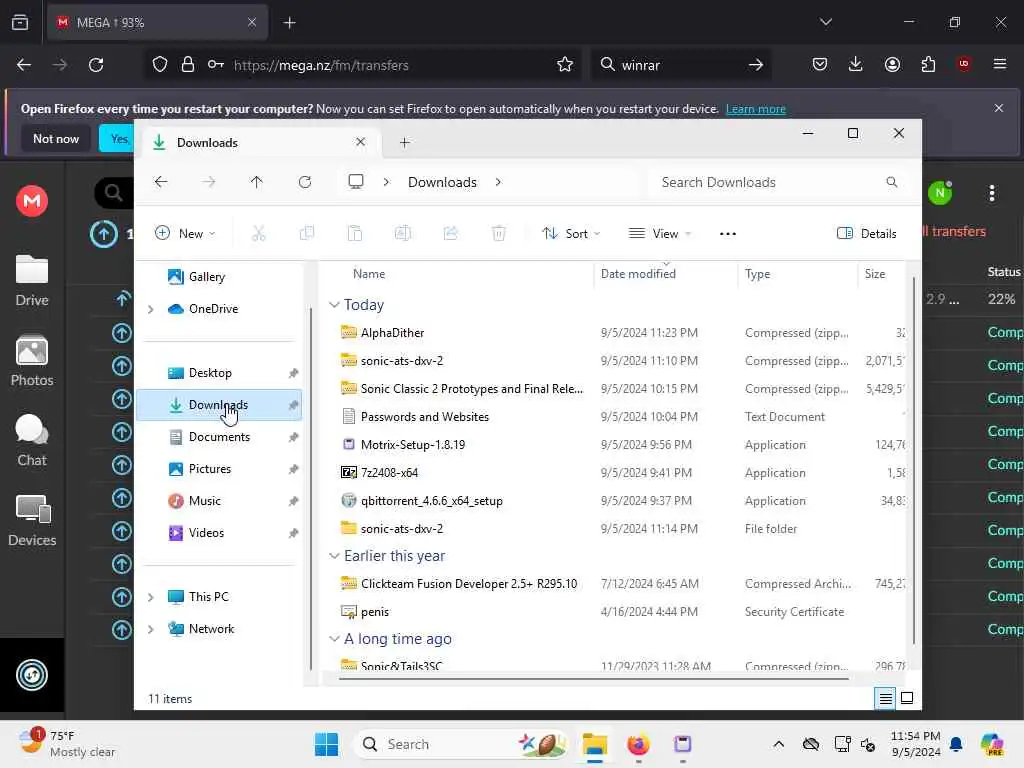Open Firefox downloads panel arrow icon
Screen dimensions: 1024x768
[x=856, y=64]
